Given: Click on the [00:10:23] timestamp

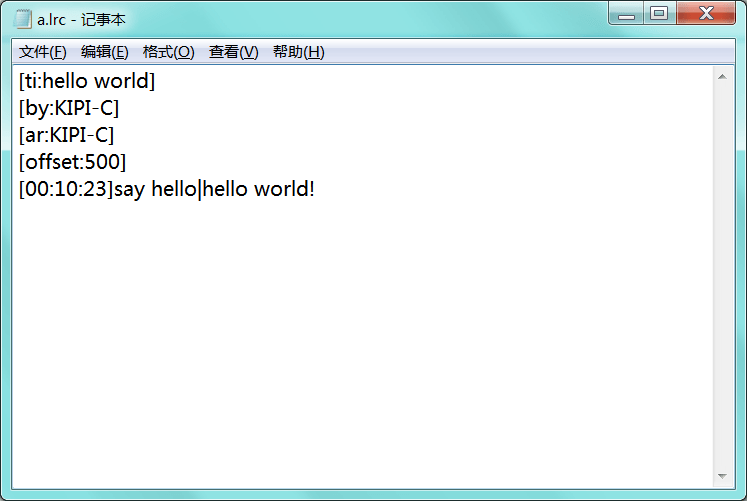Looking at the screenshot, I should click(66, 188).
